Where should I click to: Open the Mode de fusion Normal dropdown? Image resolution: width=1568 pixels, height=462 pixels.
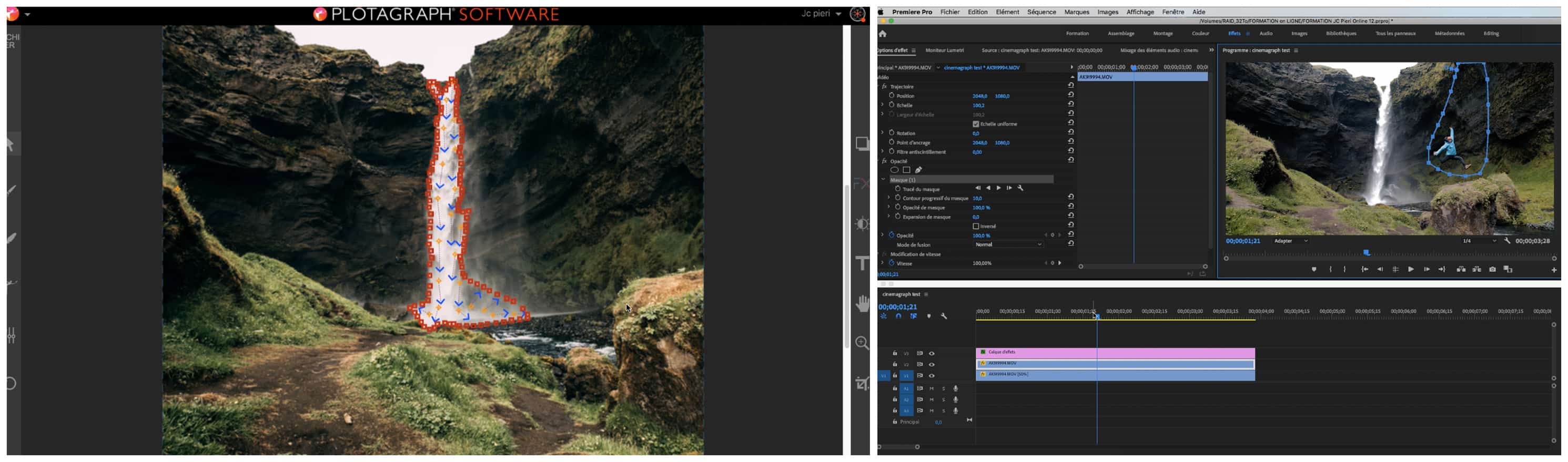[x=1008, y=244]
